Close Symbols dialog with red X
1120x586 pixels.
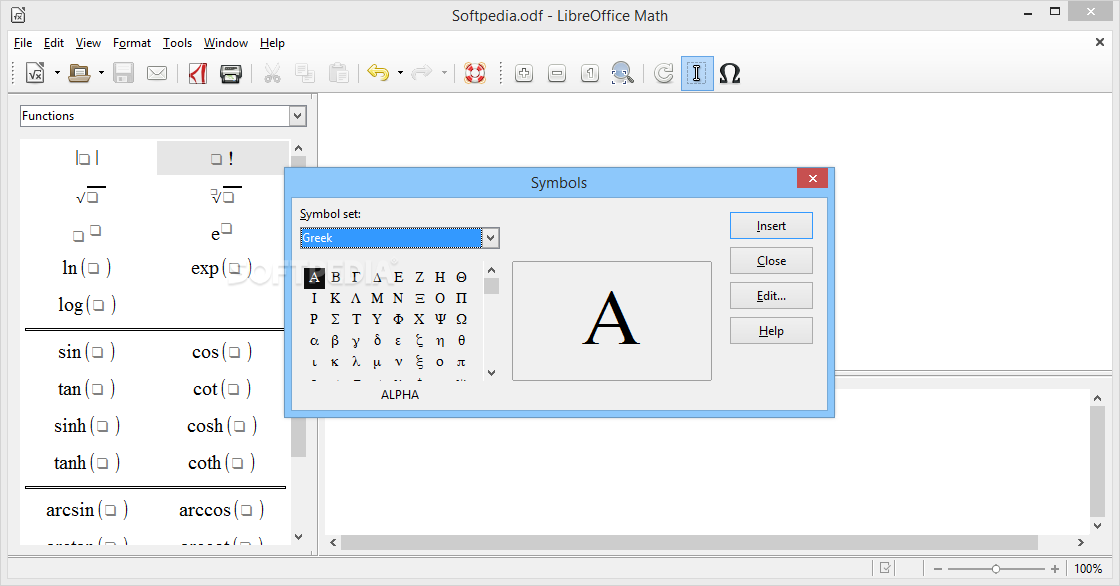pyautogui.click(x=813, y=179)
